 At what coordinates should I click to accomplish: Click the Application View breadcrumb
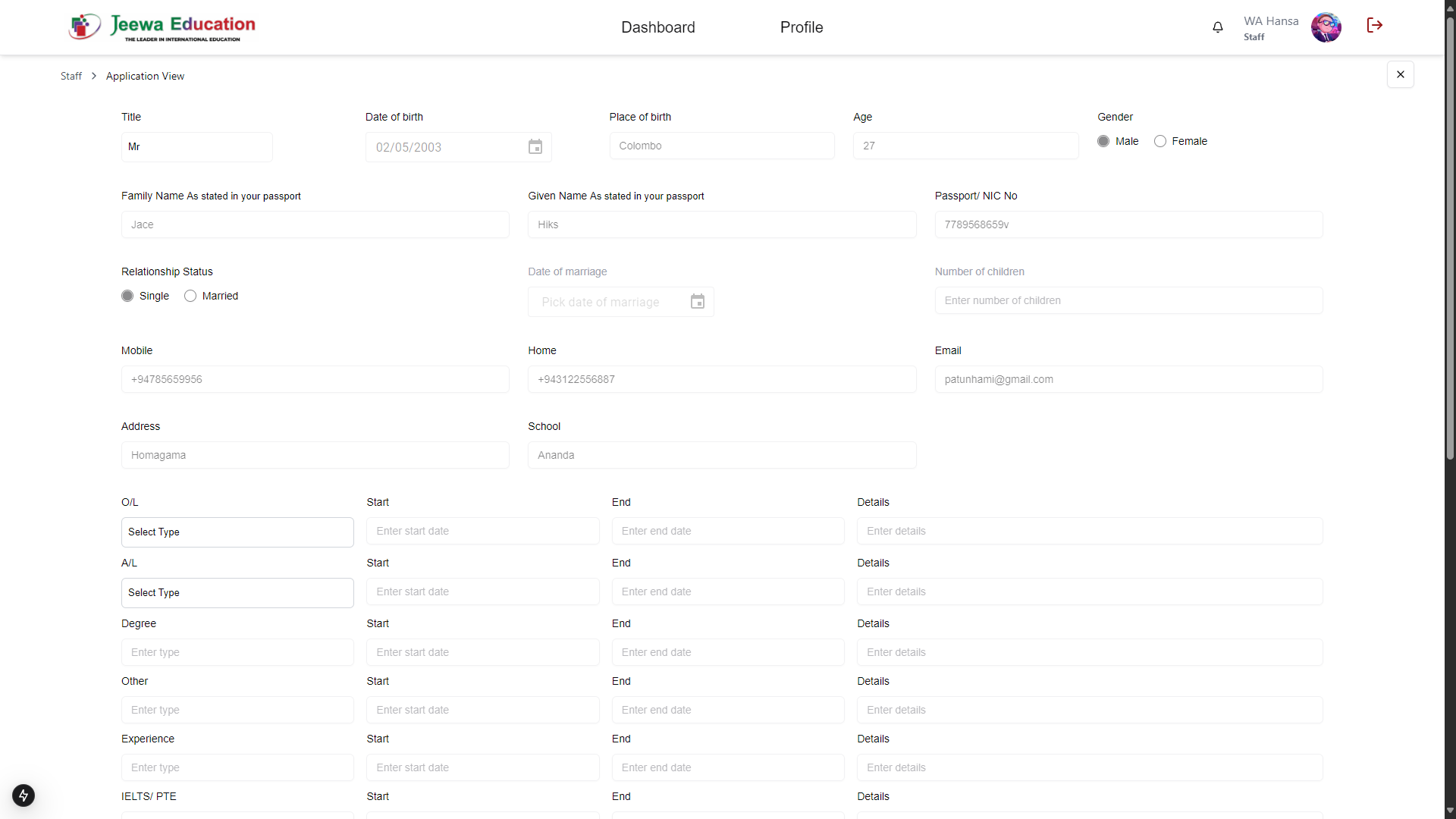coord(144,76)
